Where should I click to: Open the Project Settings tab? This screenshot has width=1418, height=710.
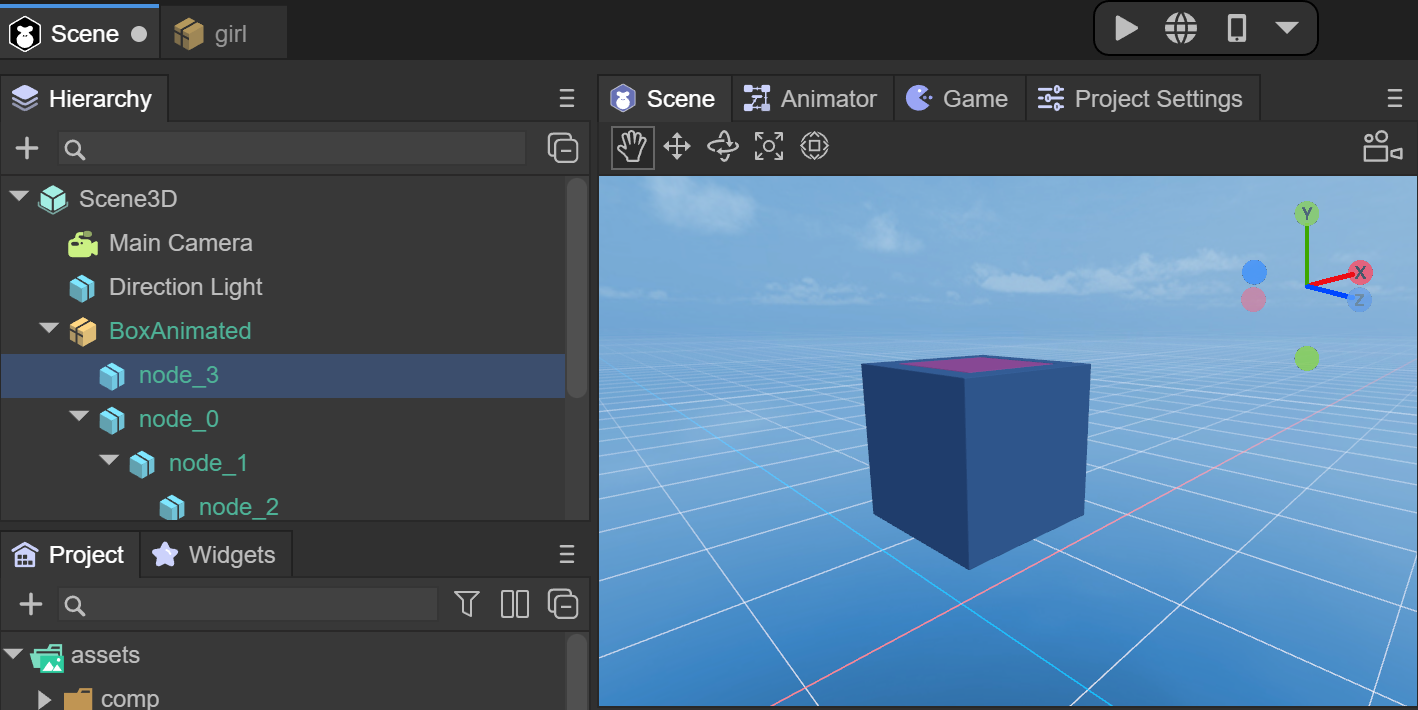tap(1141, 99)
